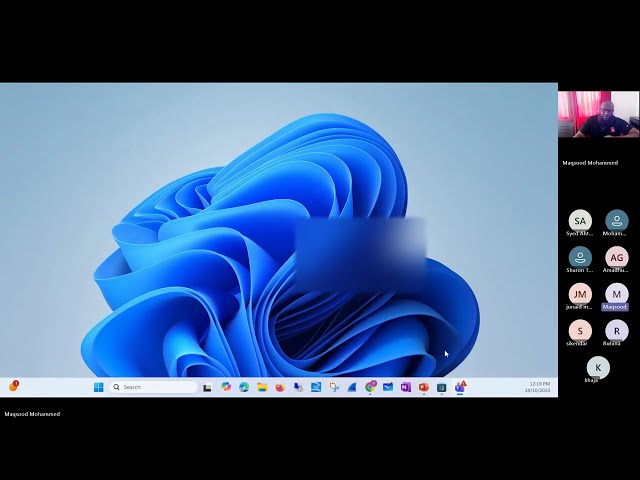Switch to Microsoft Teams taskbar icon
This screenshot has height=480, width=640.
point(460,387)
